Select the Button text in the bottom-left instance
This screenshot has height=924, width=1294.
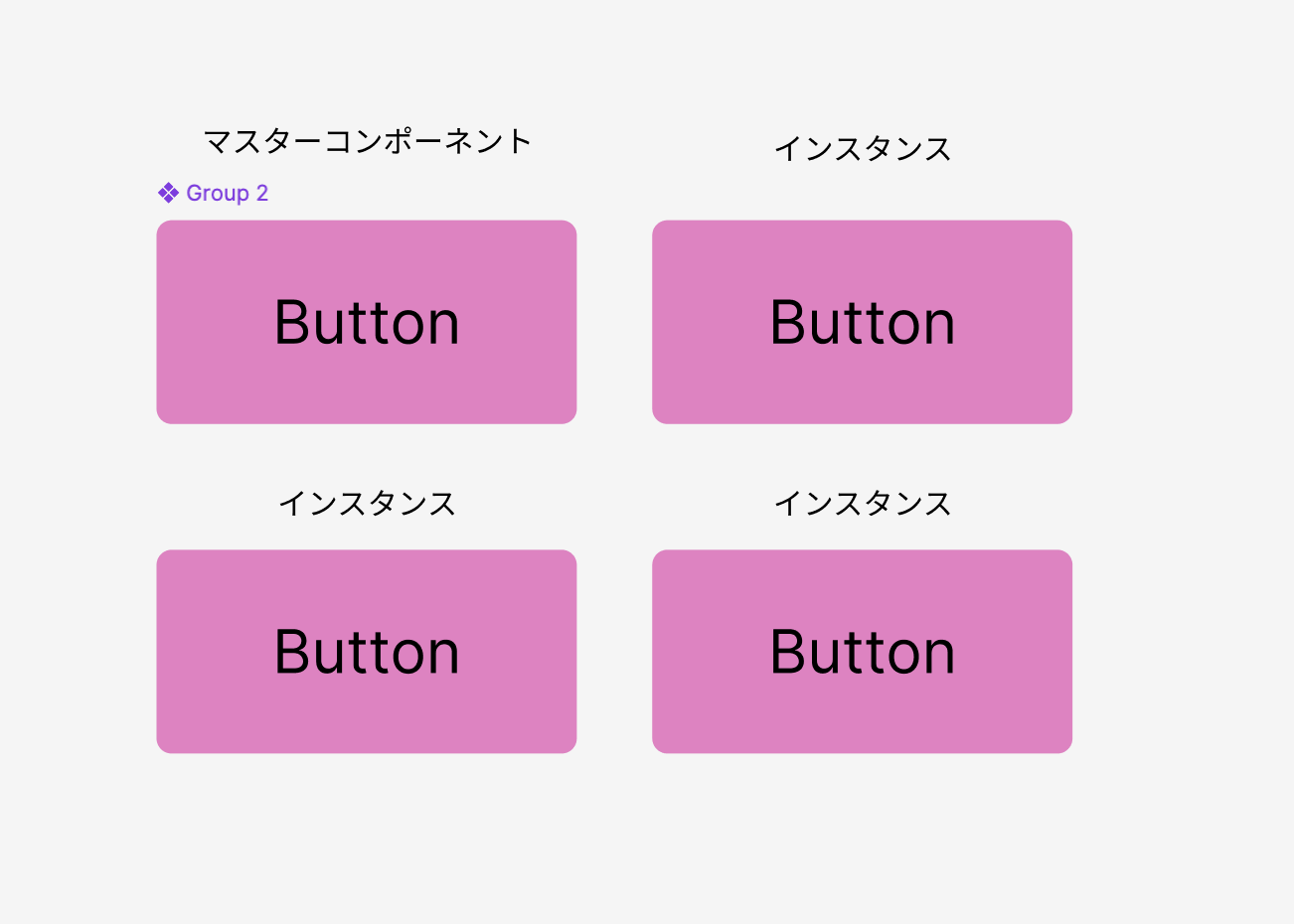click(x=367, y=652)
